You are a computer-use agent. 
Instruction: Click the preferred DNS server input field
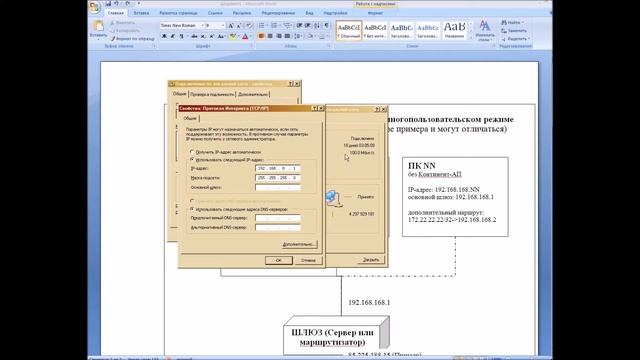click(278, 218)
